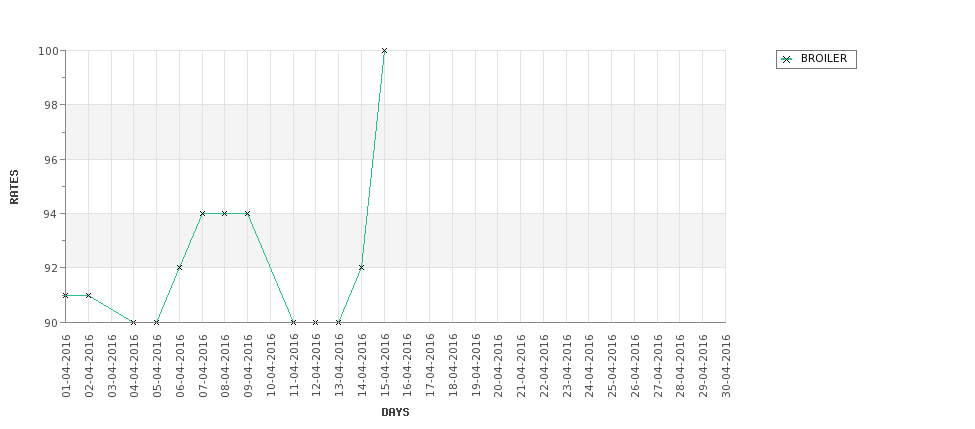Select the 14-04-2016 data marker at 92
975x429 pixels.
361,268
